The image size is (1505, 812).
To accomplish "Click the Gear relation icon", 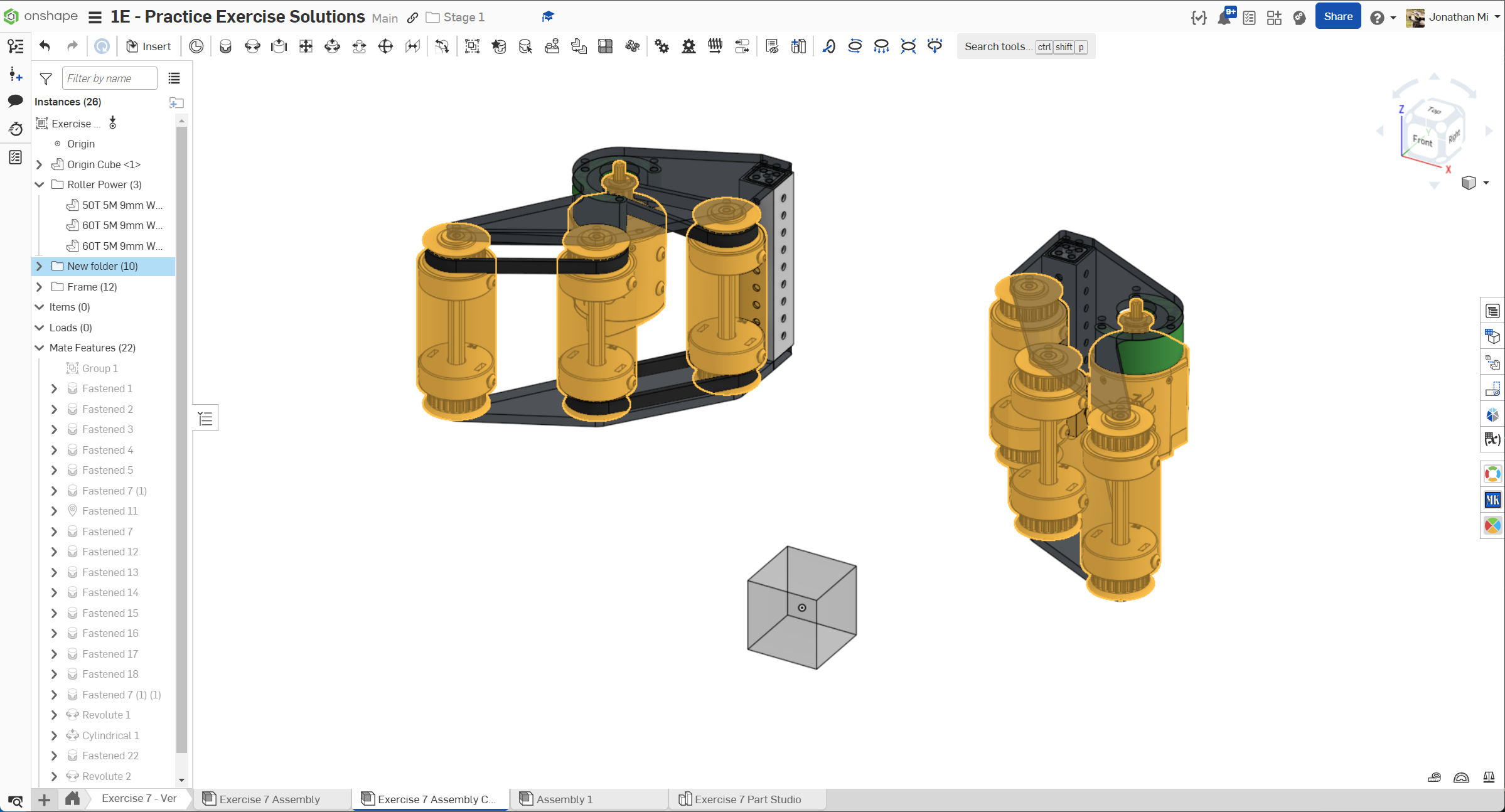I will coord(661,46).
